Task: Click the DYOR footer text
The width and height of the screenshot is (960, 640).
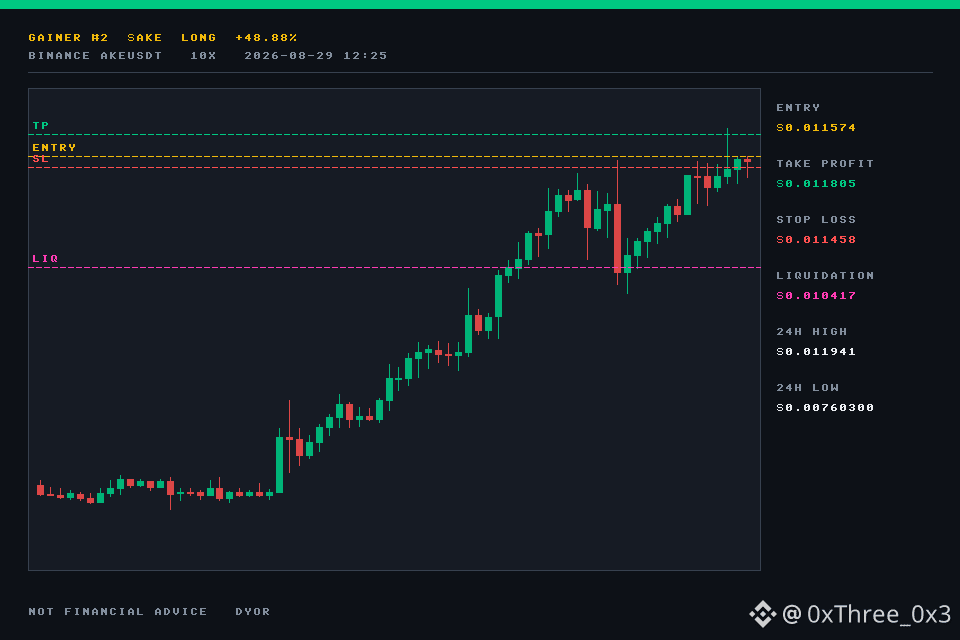Action: 253,611
